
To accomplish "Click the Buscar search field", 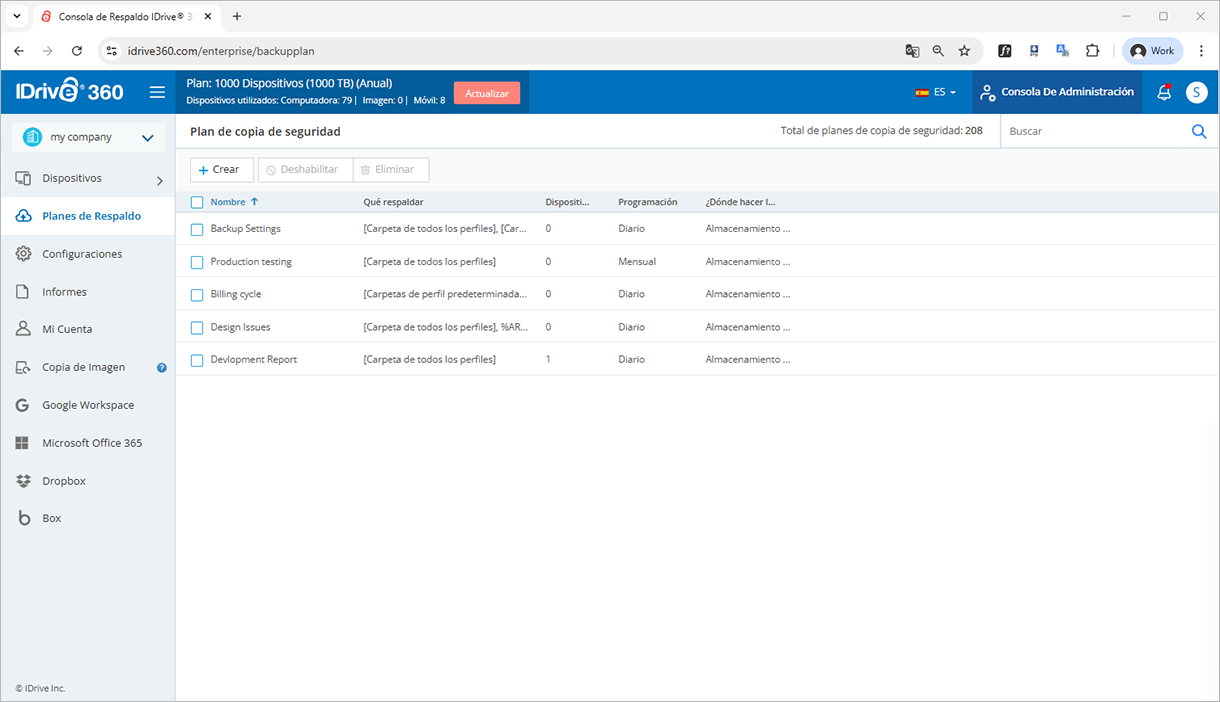I will click(x=1090, y=131).
